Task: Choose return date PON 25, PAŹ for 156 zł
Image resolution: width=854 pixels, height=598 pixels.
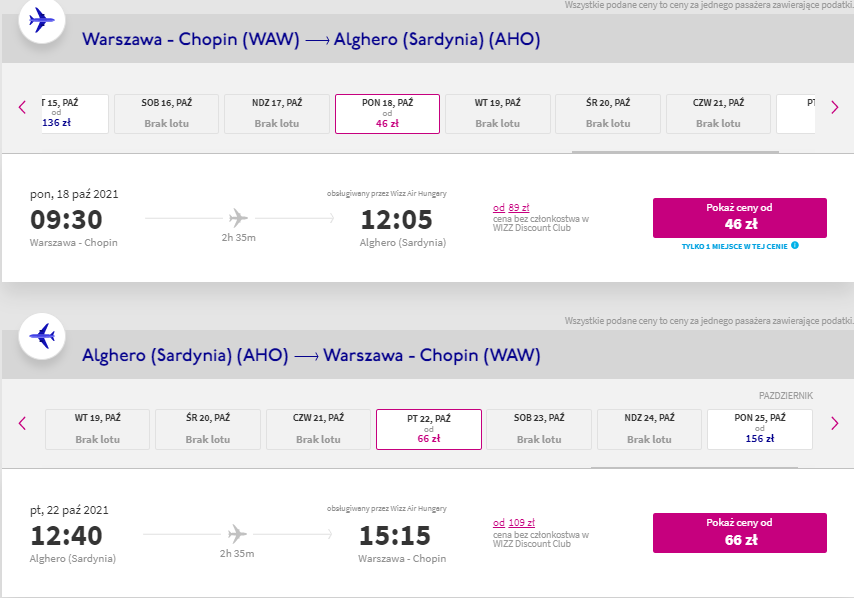Action: [x=760, y=429]
